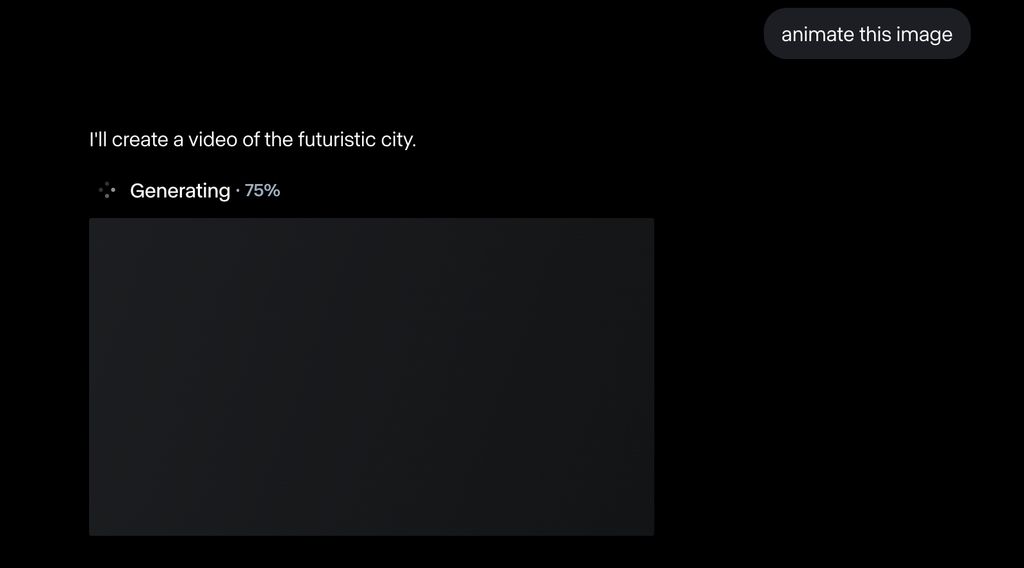Click the 75% progress percentage
Screen dimensions: 1024x568
[x=262, y=190]
